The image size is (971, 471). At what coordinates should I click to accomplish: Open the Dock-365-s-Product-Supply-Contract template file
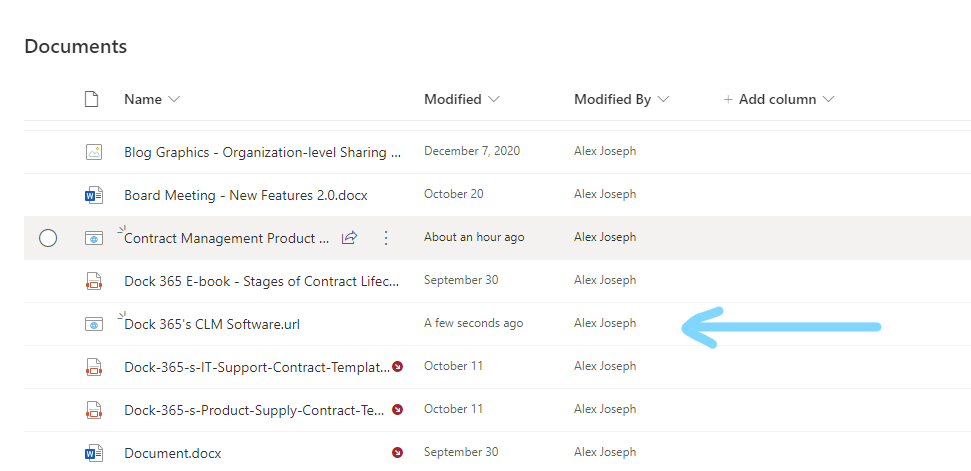255,410
